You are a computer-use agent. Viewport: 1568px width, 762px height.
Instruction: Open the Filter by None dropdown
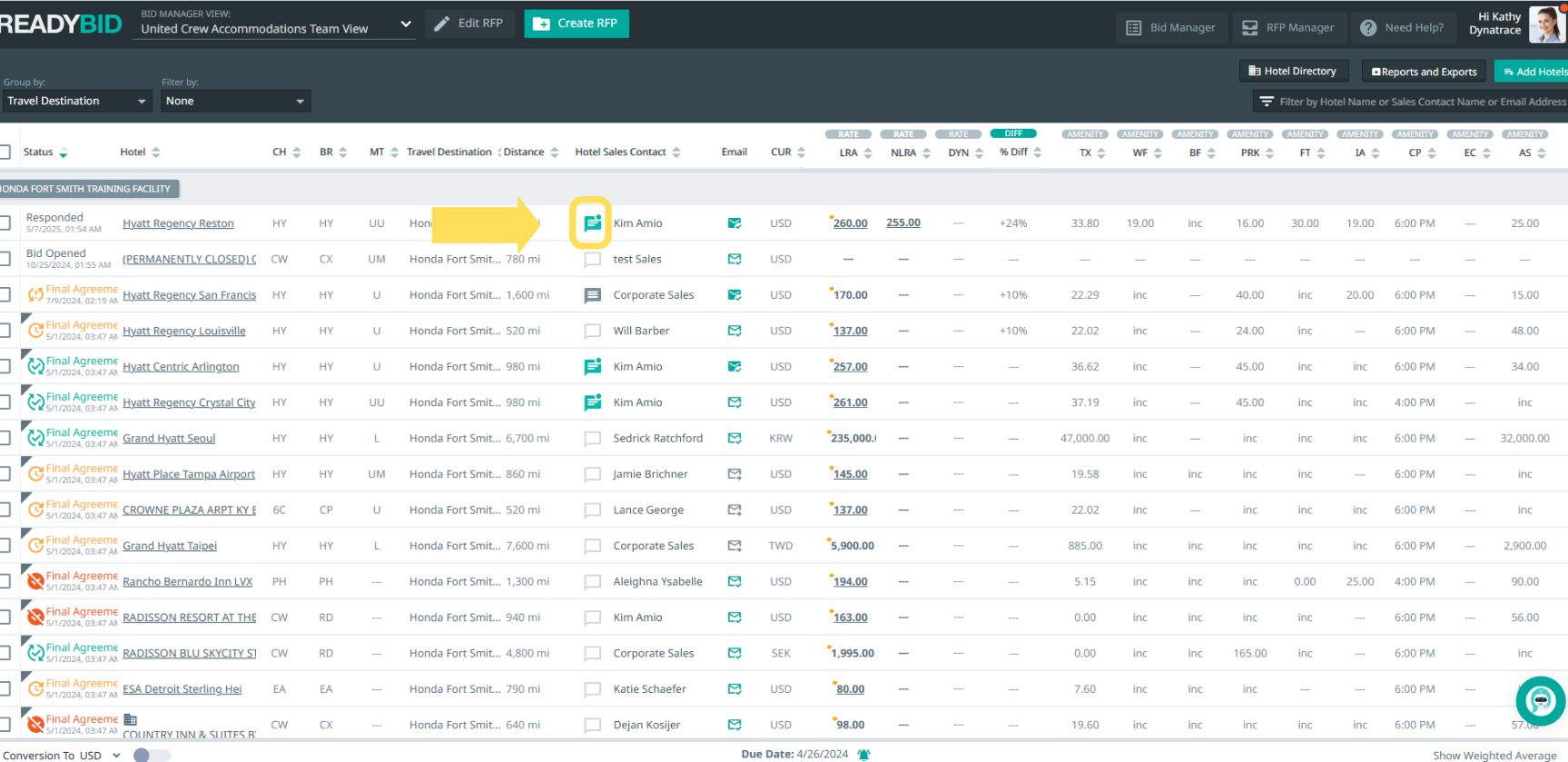[x=236, y=101]
